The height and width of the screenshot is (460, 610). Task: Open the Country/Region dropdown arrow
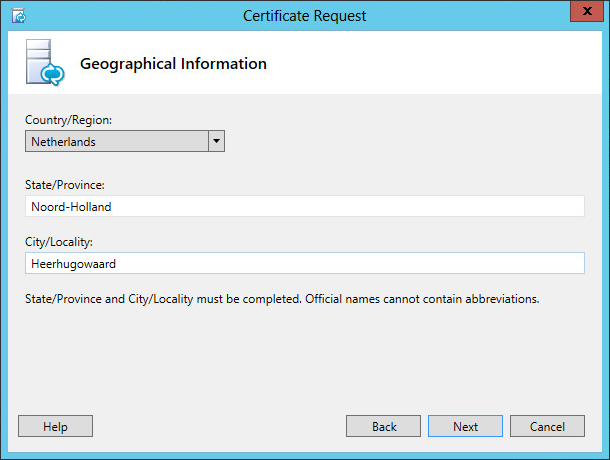click(216, 141)
